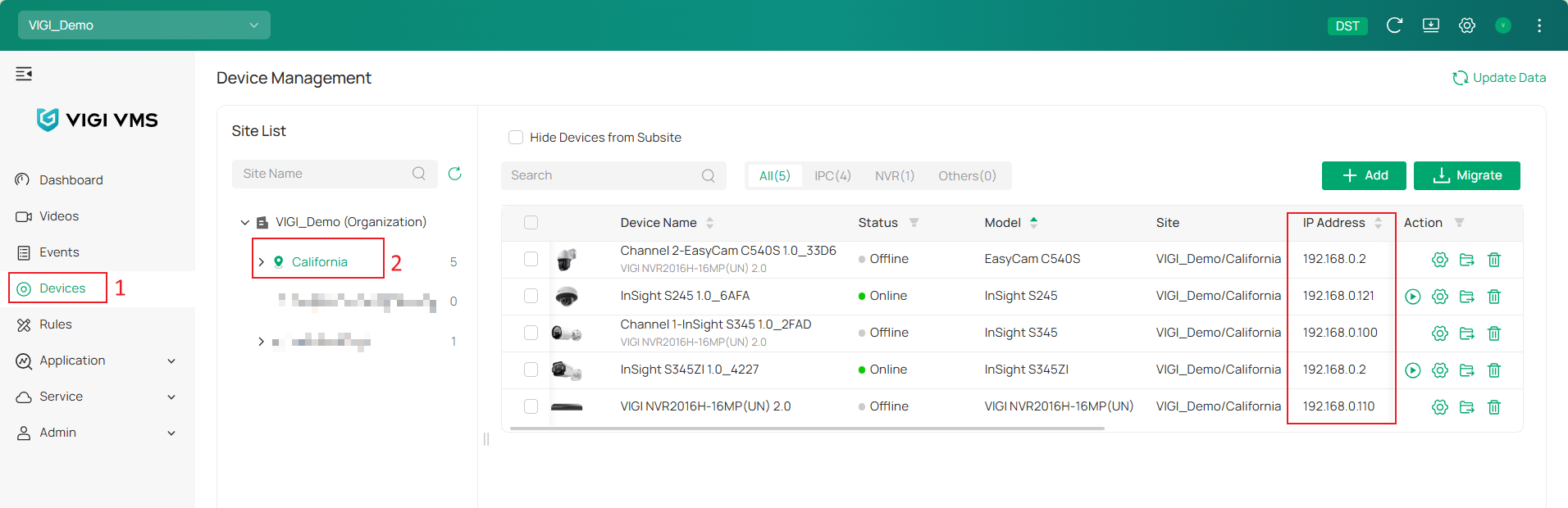Click the search icon in Site Name field
Screen dimensions: 1568x508
point(419,174)
